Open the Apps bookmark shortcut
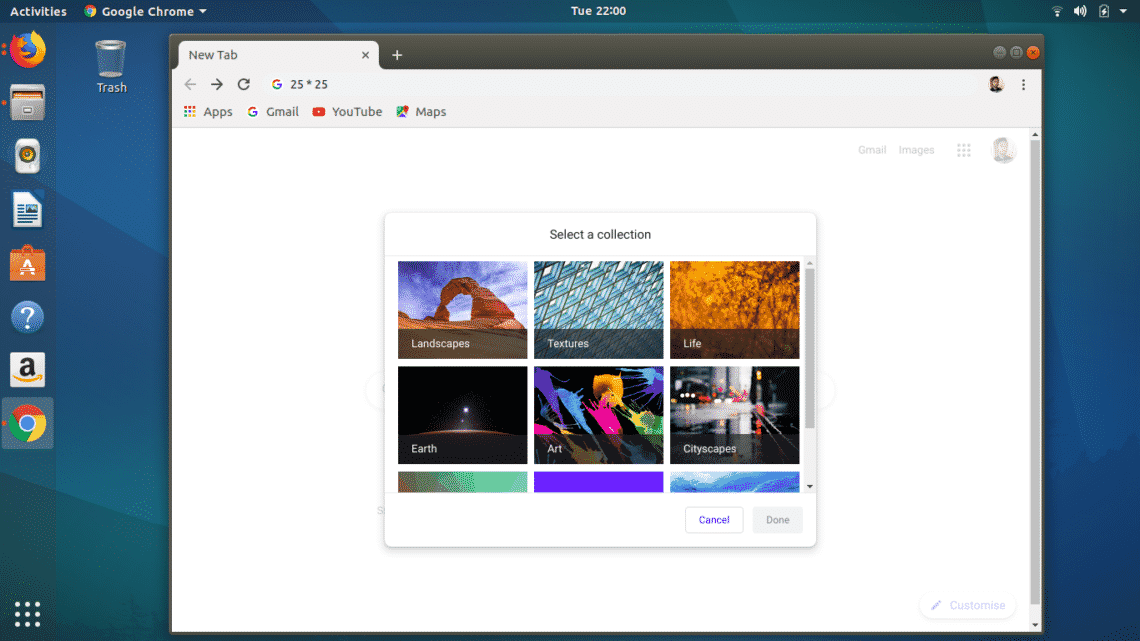 [x=208, y=112]
